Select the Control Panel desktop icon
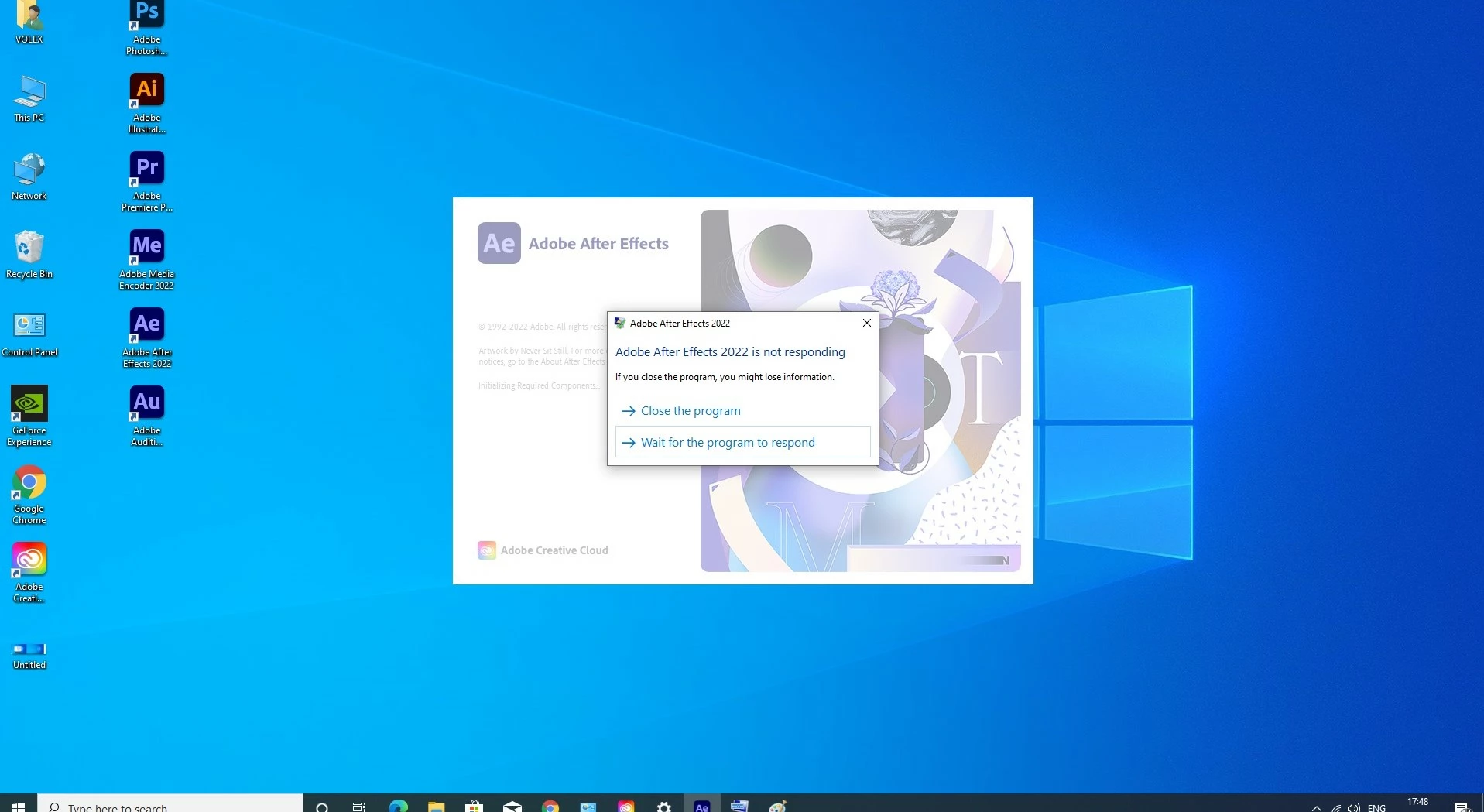Image resolution: width=1484 pixels, height=812 pixels. (x=29, y=334)
